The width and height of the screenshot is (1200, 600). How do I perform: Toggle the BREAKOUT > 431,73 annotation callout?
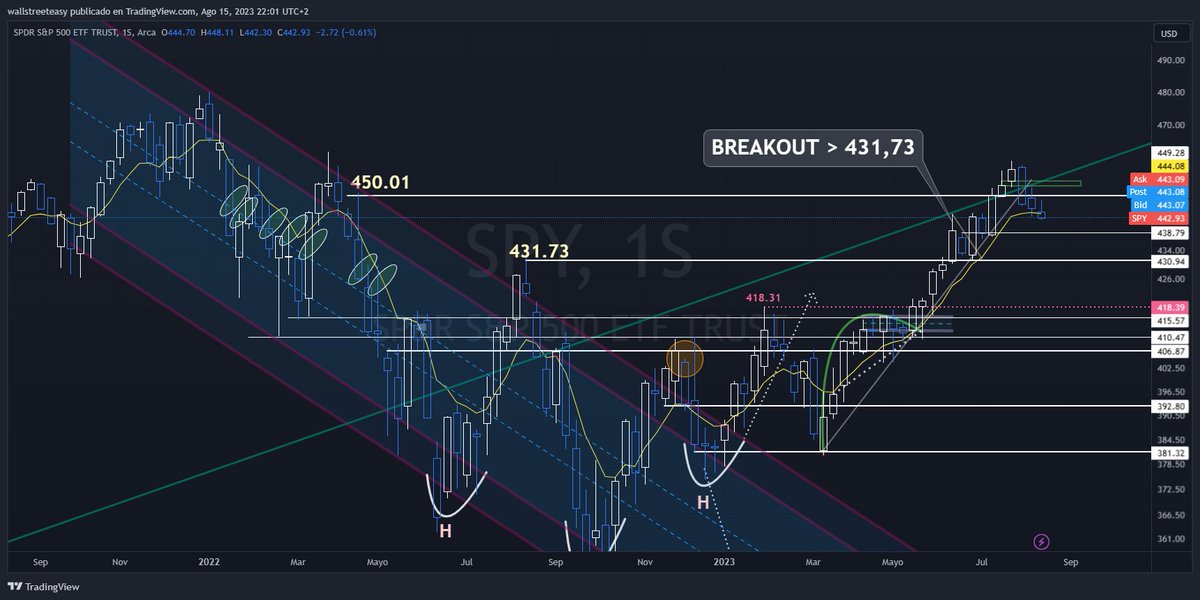click(814, 147)
